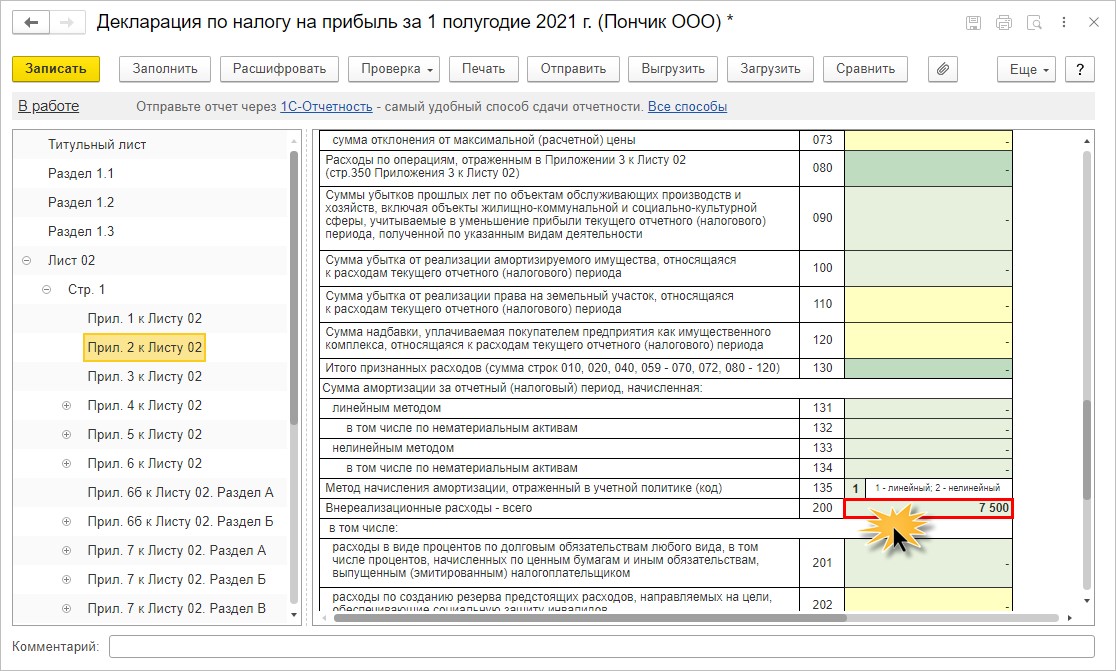This screenshot has height=671, width=1116.
Task: Select Прил. 3 к Листу 02
Action: coord(144,377)
